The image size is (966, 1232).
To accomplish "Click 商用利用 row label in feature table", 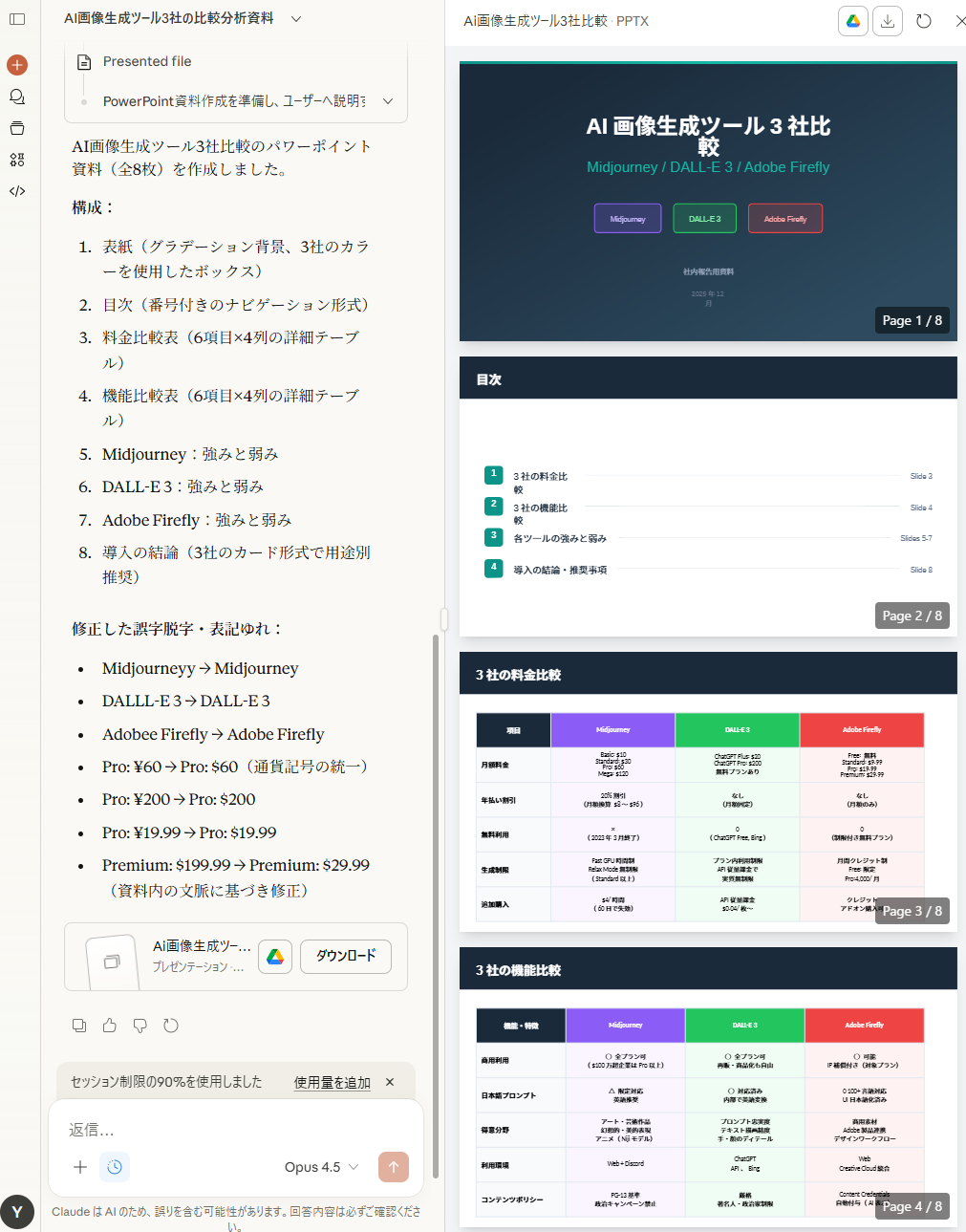I will coord(495,1060).
